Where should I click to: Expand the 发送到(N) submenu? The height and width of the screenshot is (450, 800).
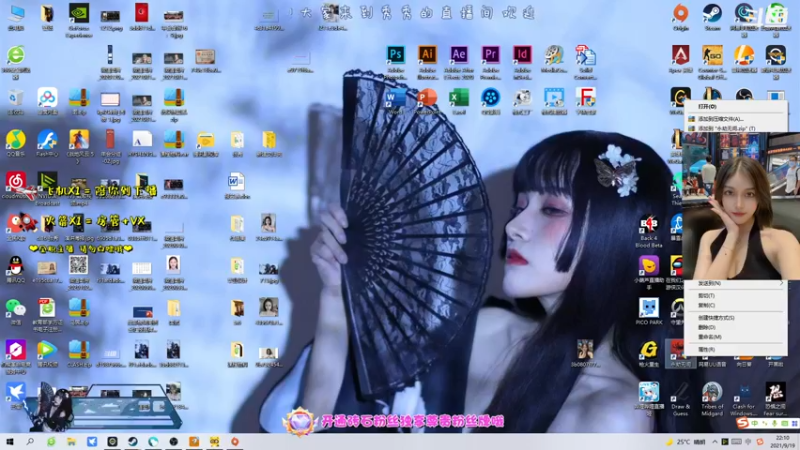(x=735, y=283)
